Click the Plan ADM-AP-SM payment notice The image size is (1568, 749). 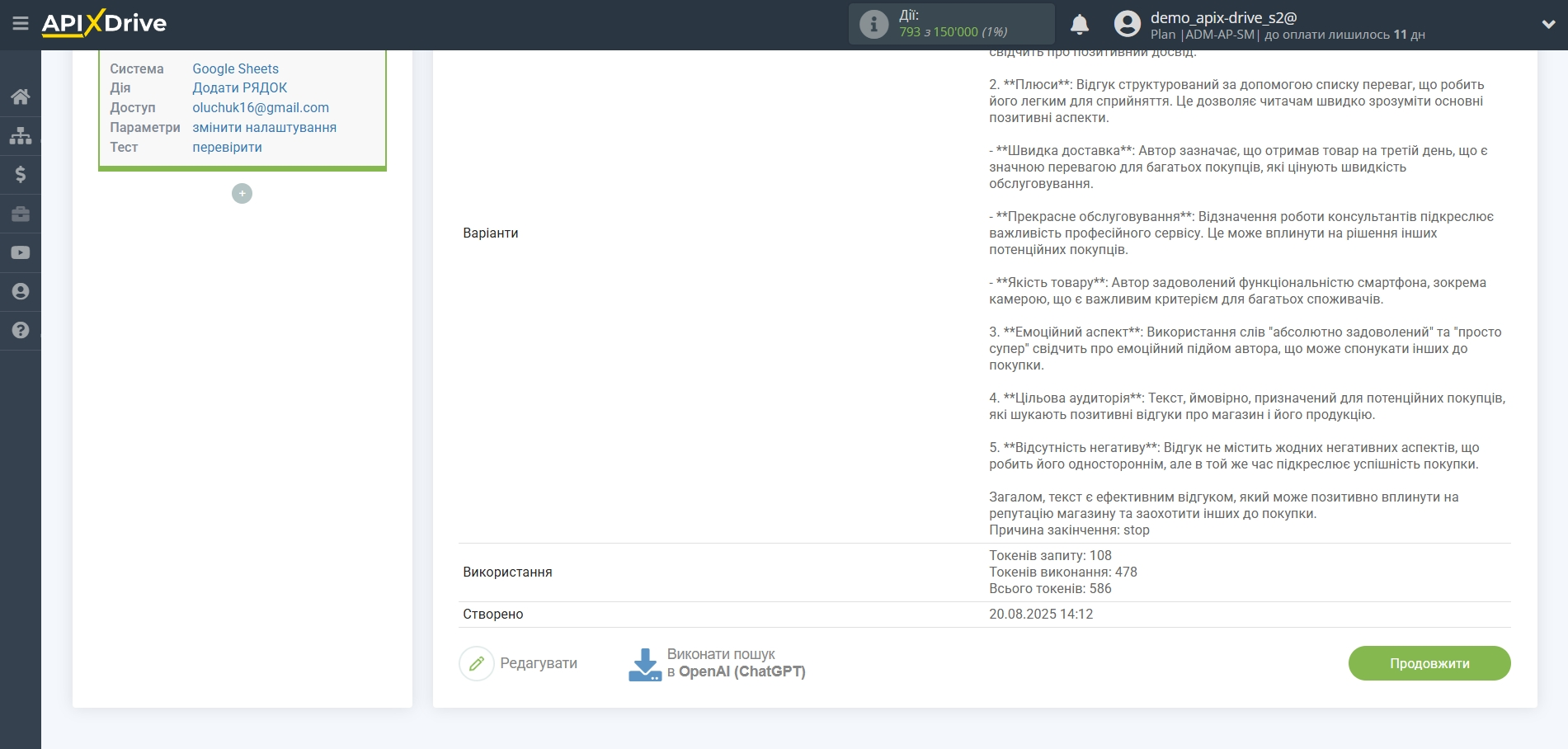[x=1288, y=35]
